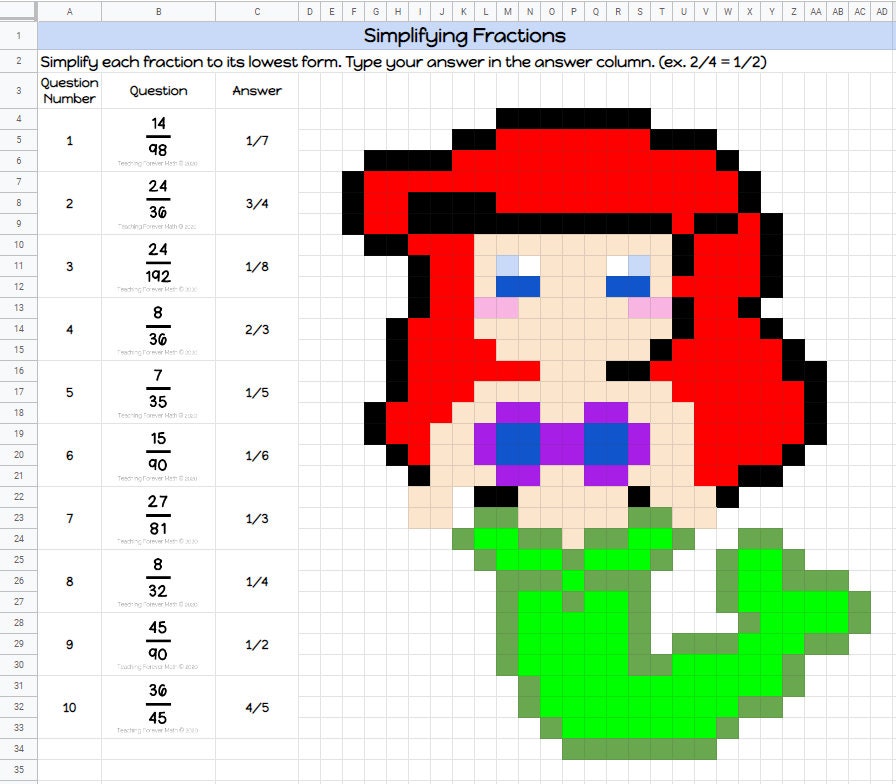
Task: Select question number 10 cell
Action: coord(68,707)
